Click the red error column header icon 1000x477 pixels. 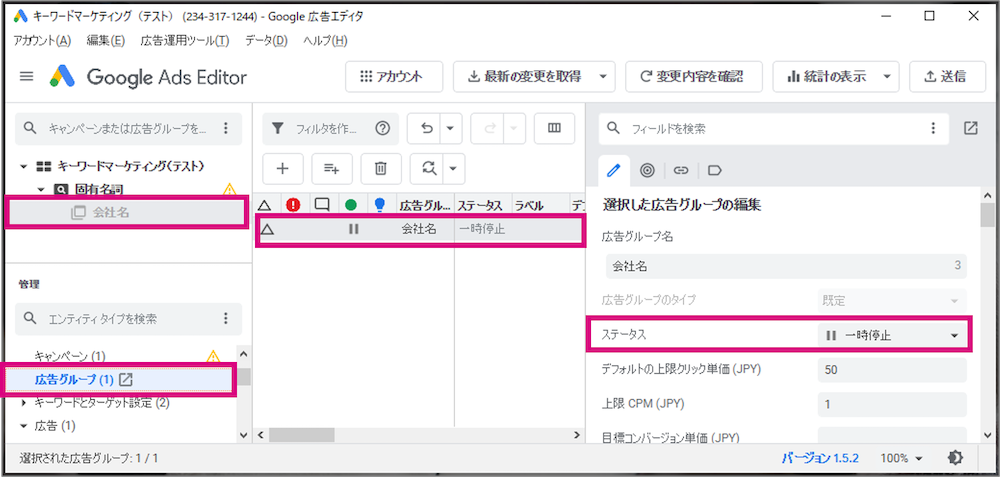pyautogui.click(x=293, y=205)
